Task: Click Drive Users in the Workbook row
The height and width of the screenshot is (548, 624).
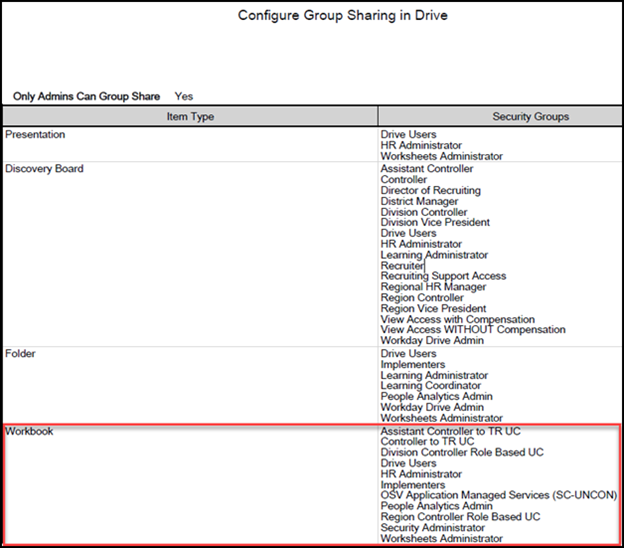Action: coord(408,463)
